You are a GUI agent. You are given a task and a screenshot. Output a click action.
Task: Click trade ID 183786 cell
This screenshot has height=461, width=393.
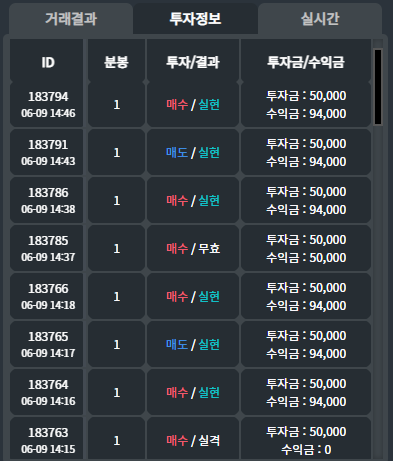[47, 201]
